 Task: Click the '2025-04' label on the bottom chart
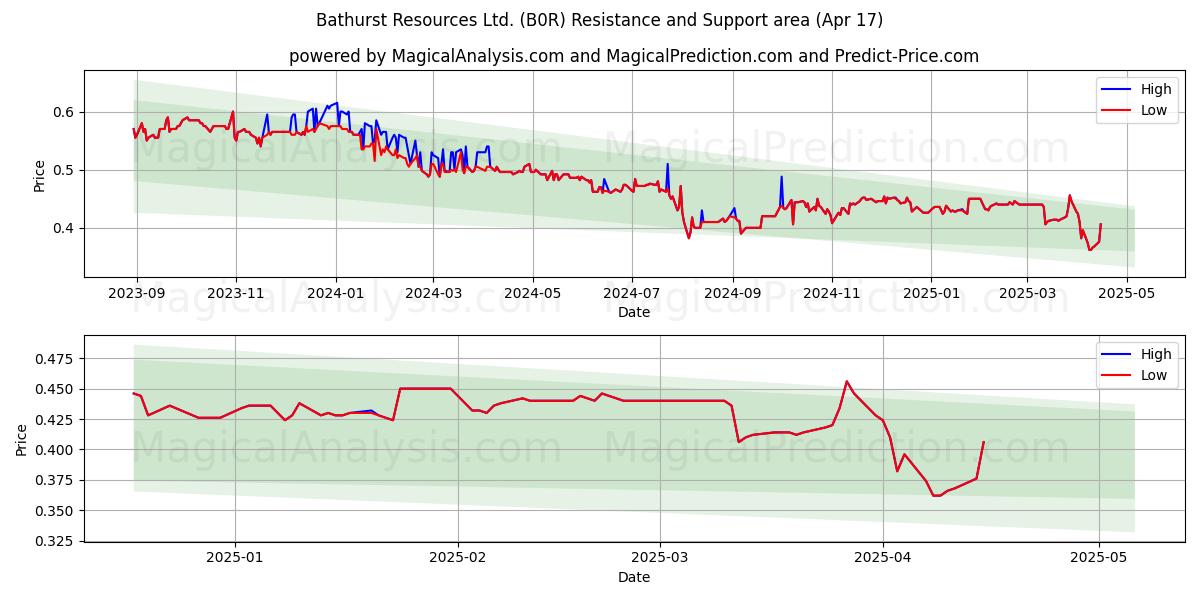(883, 558)
